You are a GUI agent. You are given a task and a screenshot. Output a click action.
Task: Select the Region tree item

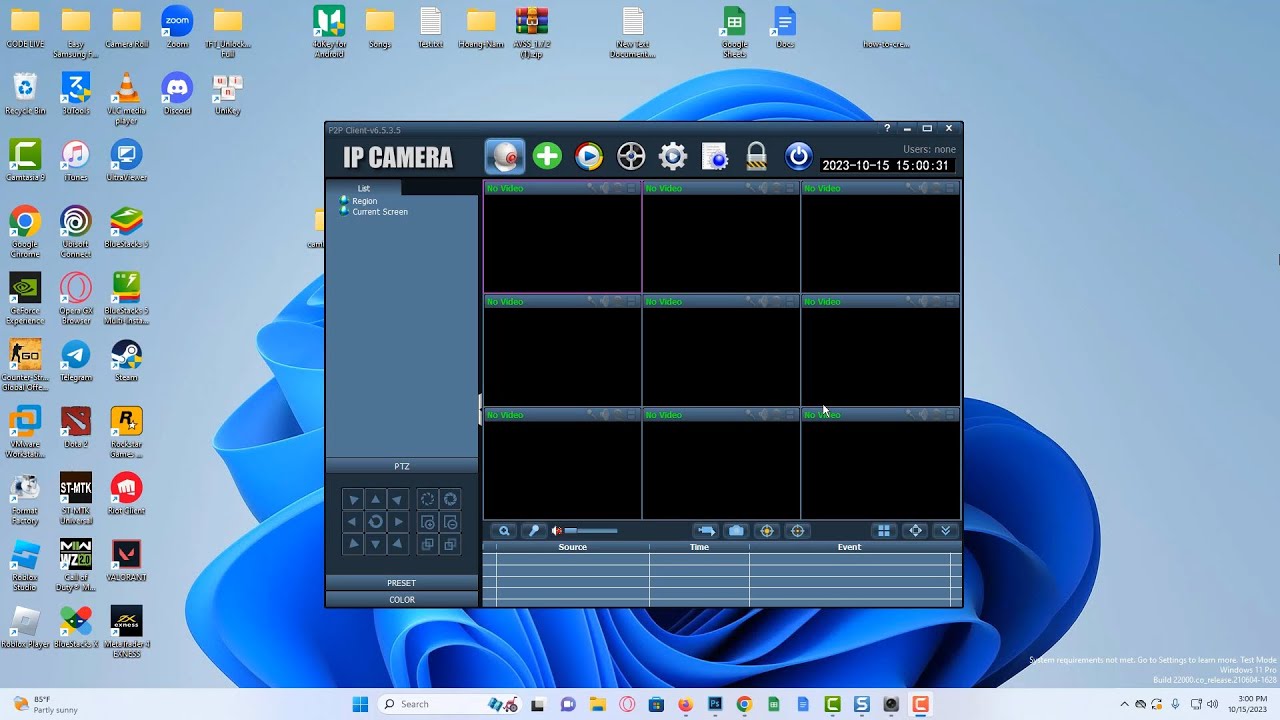pyautogui.click(x=364, y=201)
